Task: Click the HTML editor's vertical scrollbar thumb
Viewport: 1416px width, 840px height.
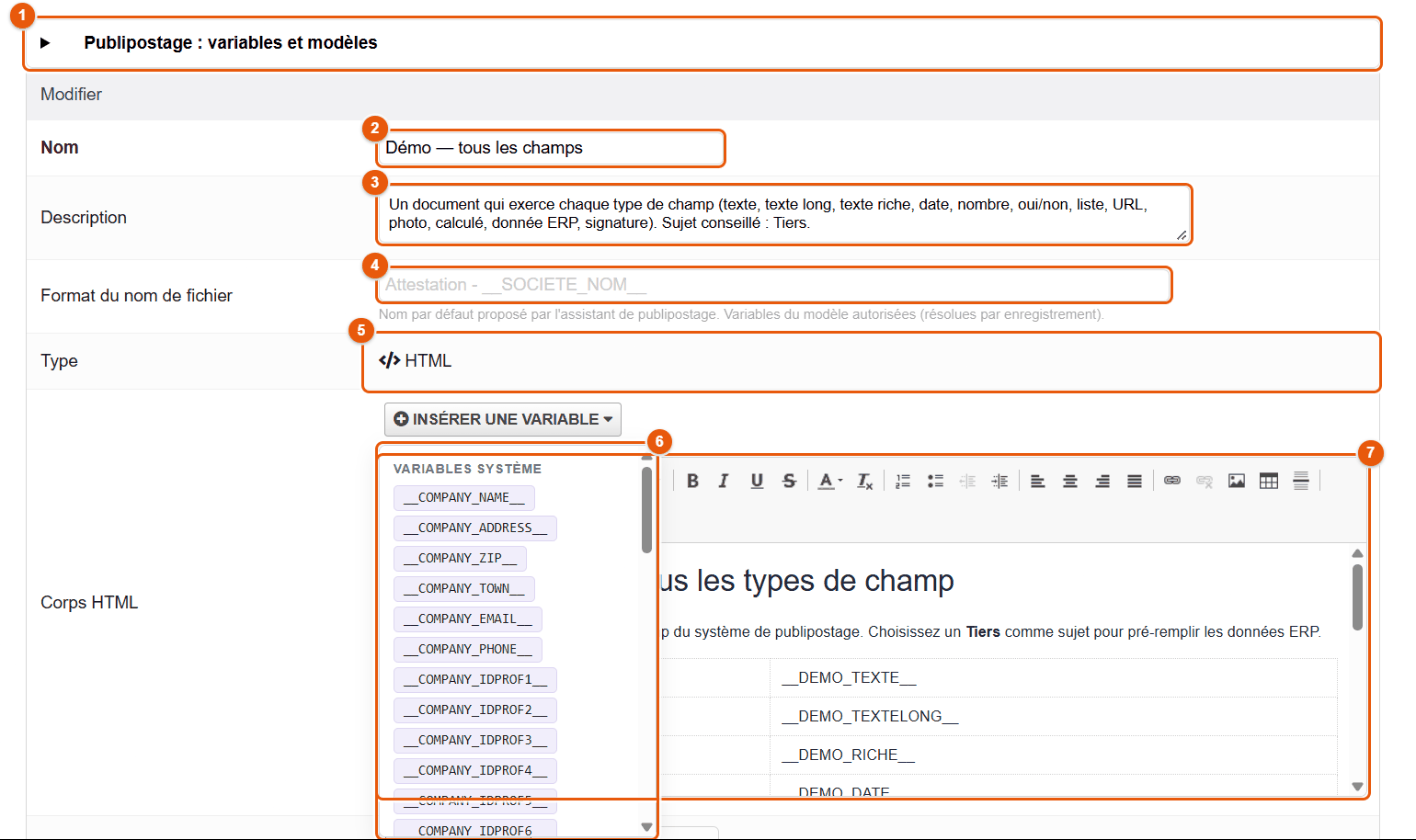Action: click(x=1357, y=596)
